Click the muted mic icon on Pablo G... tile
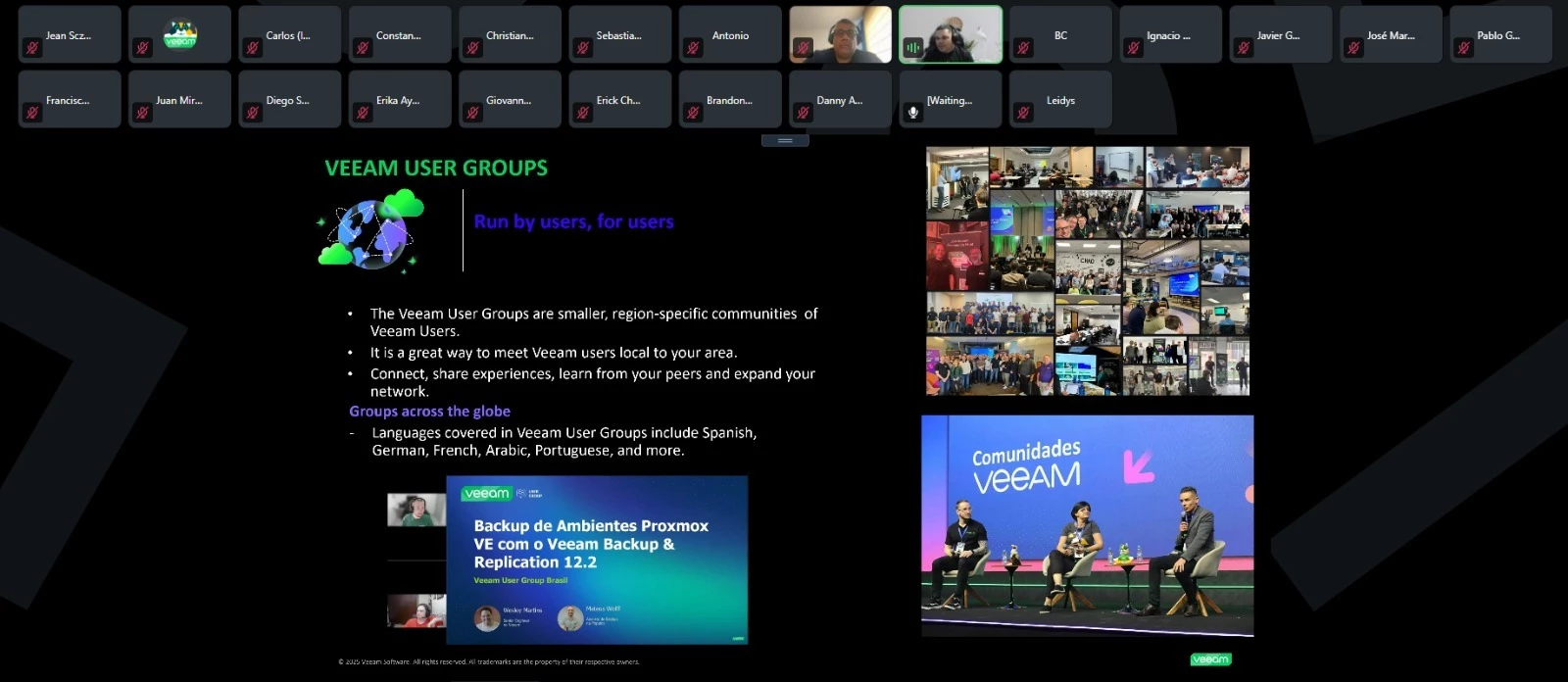 tap(1464, 48)
